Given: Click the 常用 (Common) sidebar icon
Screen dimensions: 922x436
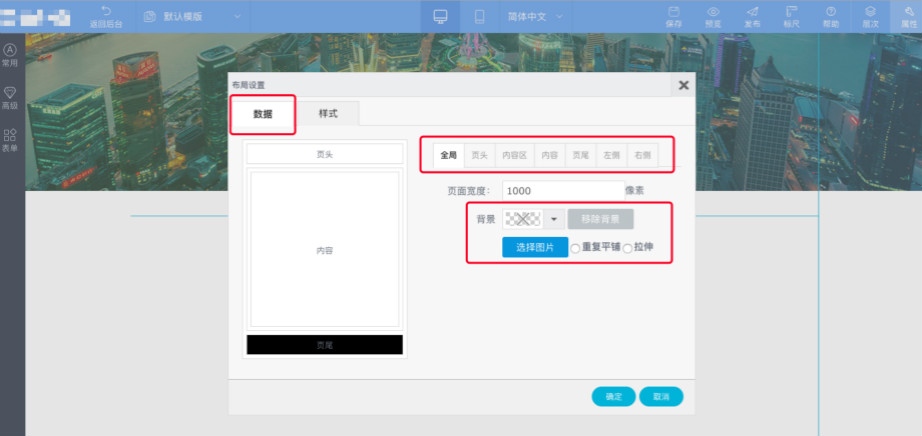Looking at the screenshot, I should click(x=10, y=54).
